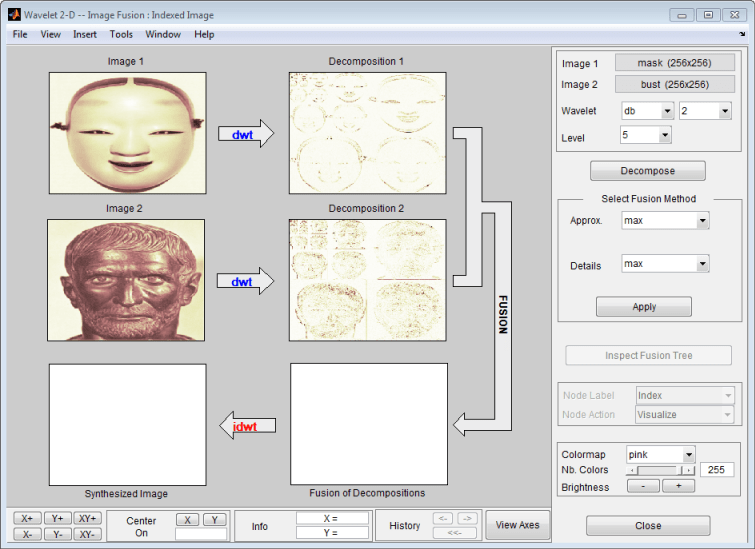The image size is (755, 549).
Task: Click the X+ zoom button
Action: click(x=27, y=518)
